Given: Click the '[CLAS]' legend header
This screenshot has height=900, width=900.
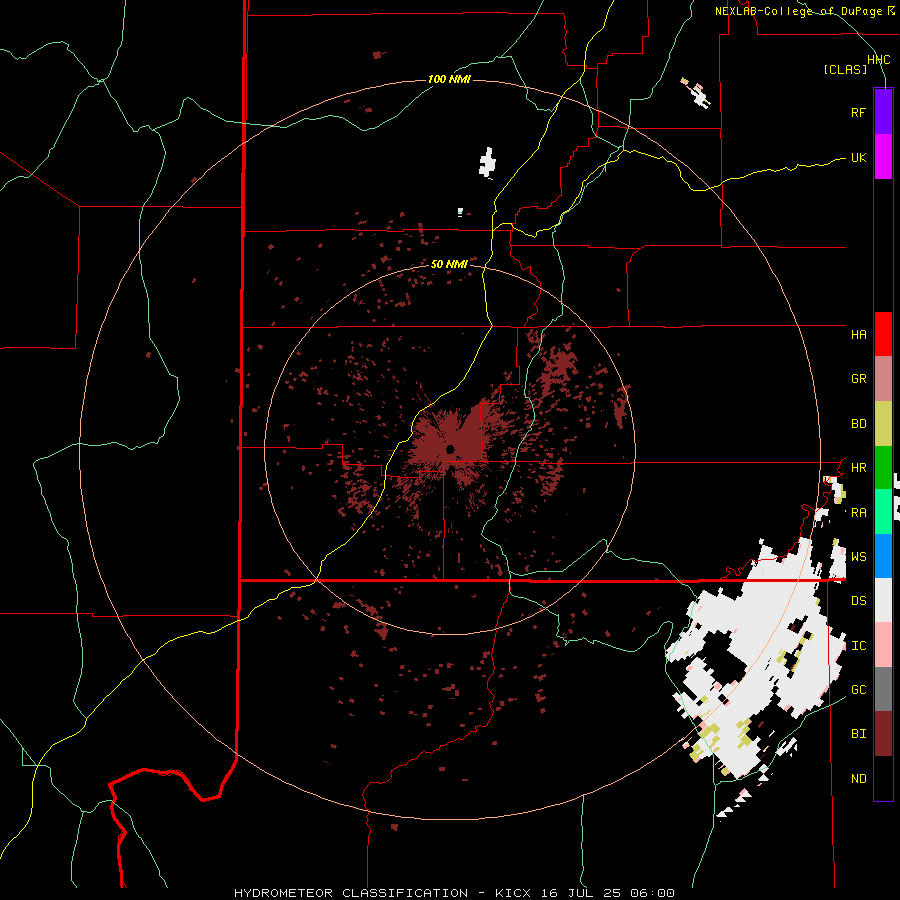Looking at the screenshot, I should click(x=845, y=69).
